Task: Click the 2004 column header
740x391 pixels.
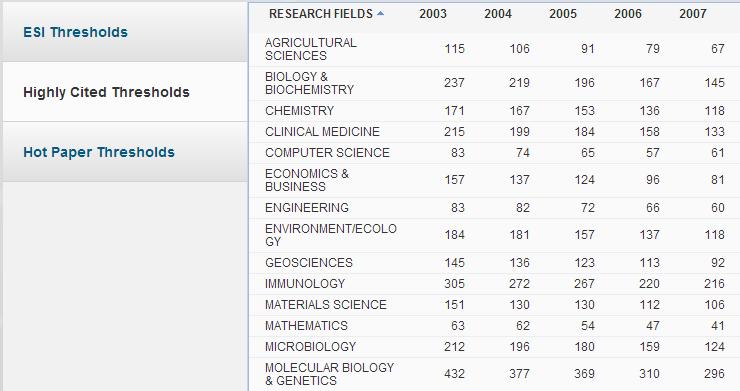Action: (498, 14)
